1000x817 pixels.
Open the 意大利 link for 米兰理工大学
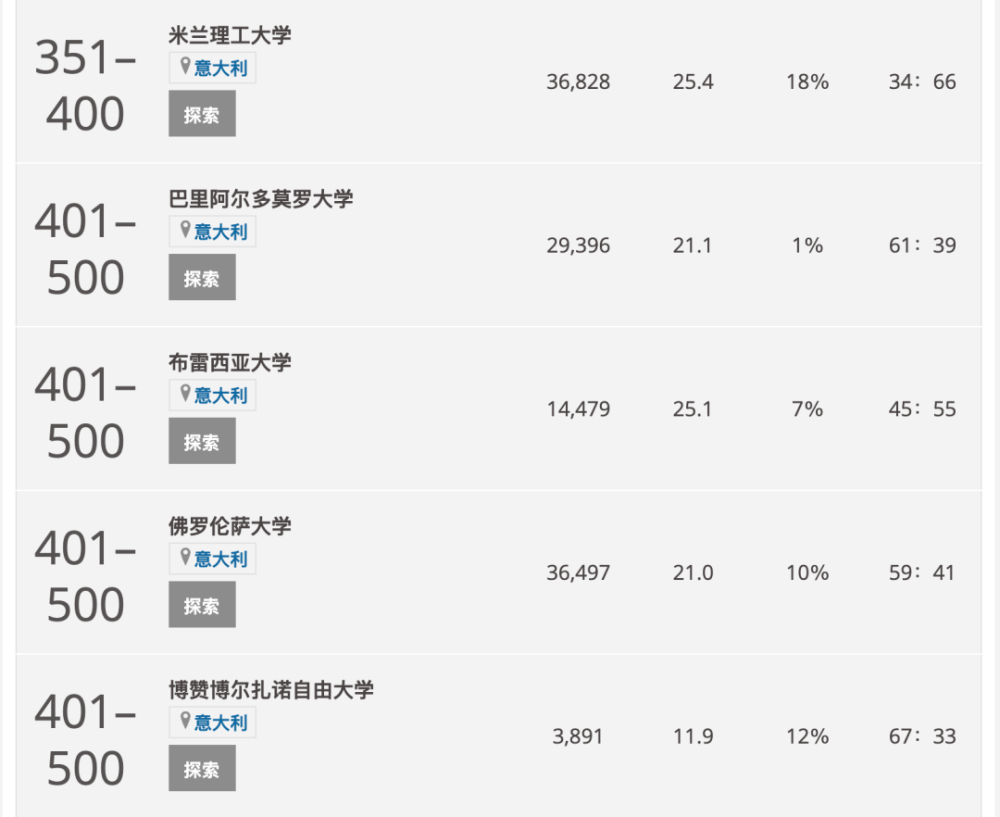pos(221,68)
